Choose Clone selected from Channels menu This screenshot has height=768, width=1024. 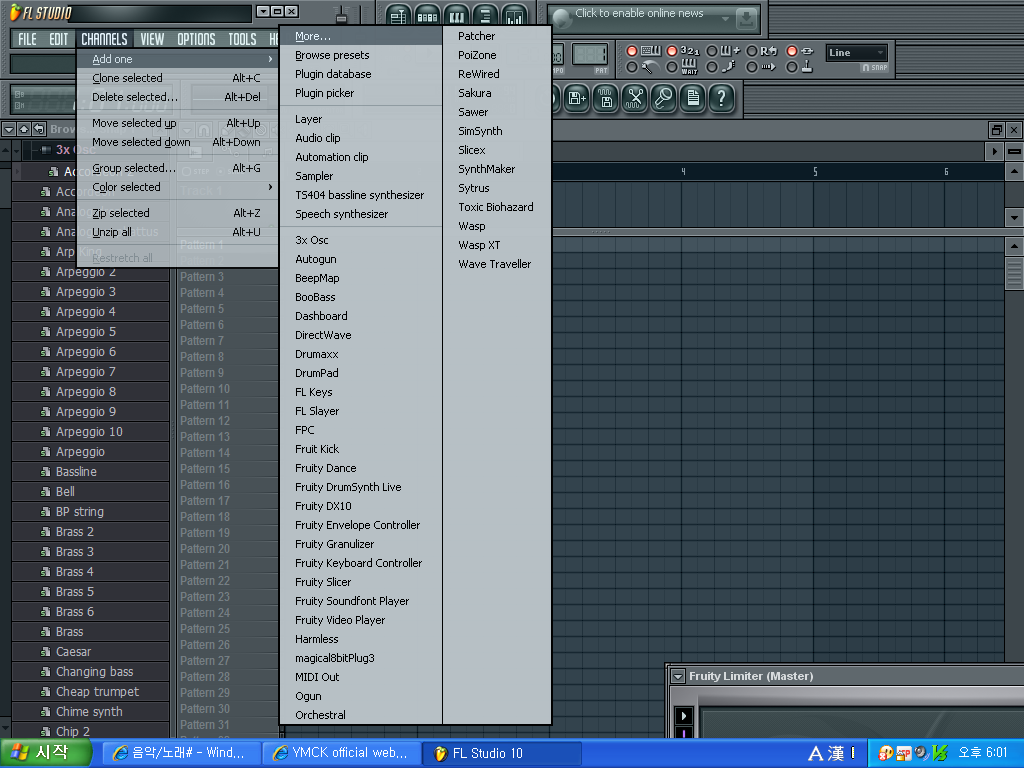(178, 78)
